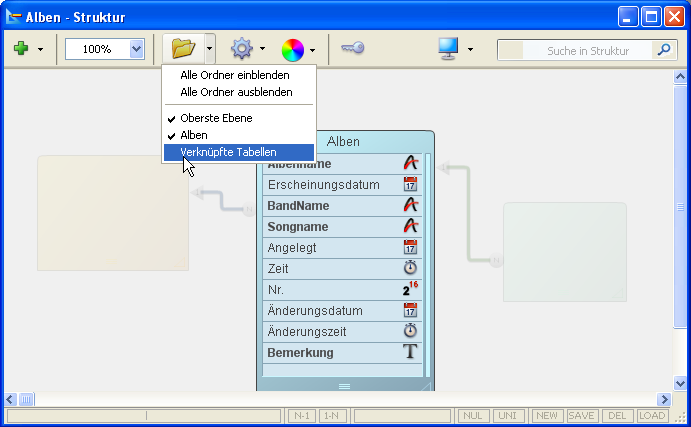The width and height of the screenshot is (691, 427).
Task: Click the DEL status bar button
Action: tap(617, 416)
